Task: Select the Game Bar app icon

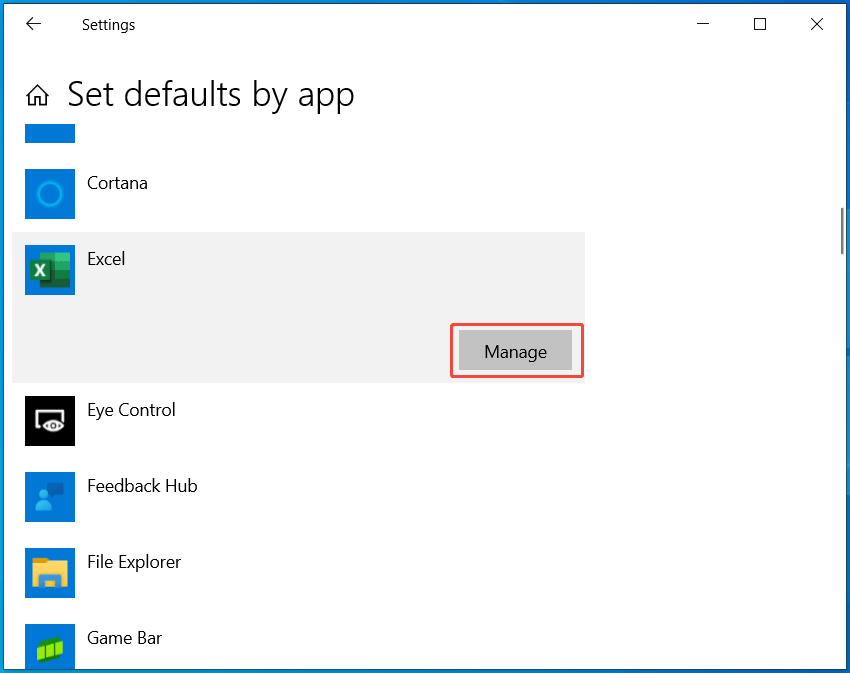Action: point(50,646)
